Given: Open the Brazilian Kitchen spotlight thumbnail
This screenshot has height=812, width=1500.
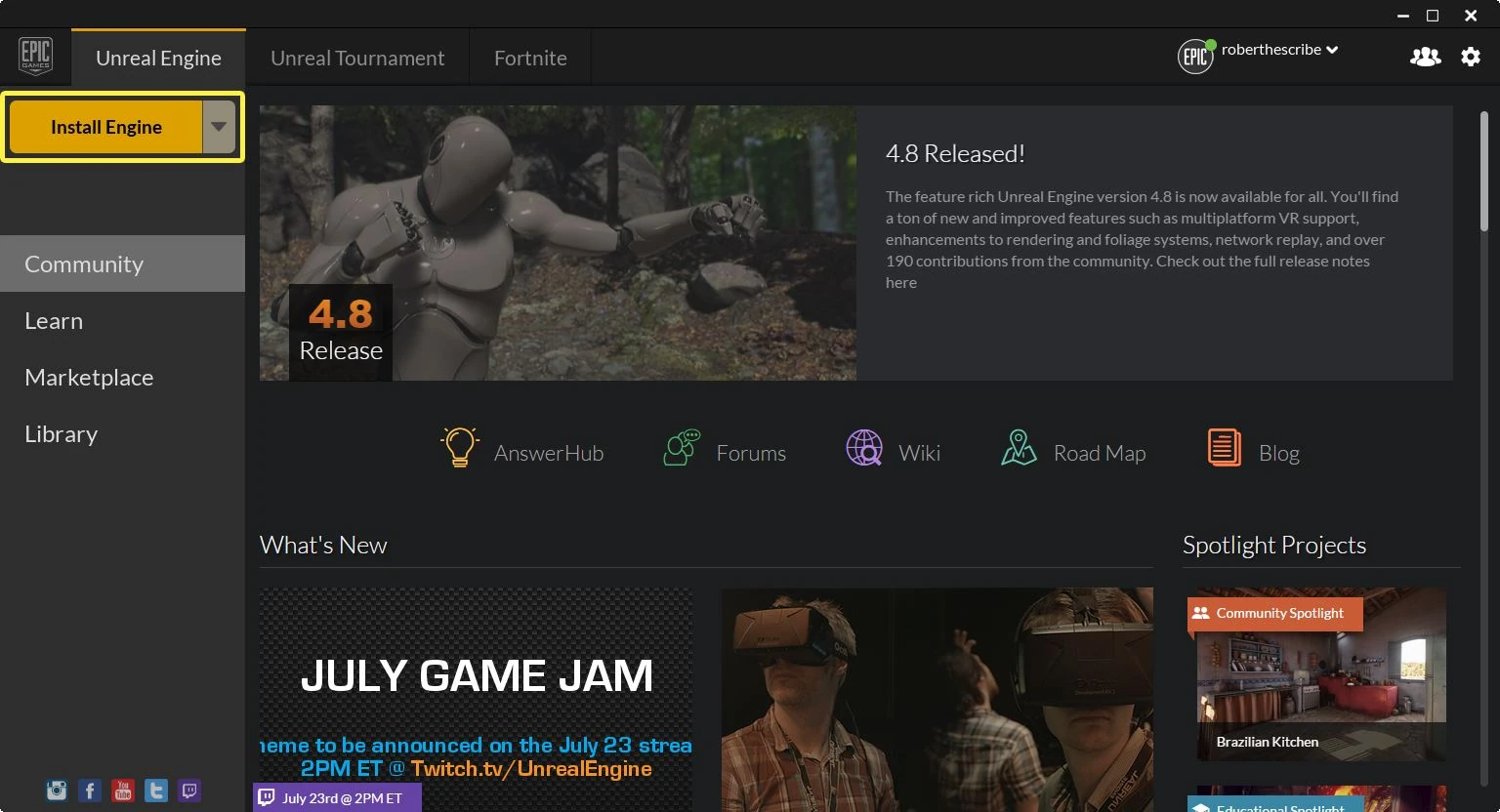Looking at the screenshot, I should (1321, 675).
